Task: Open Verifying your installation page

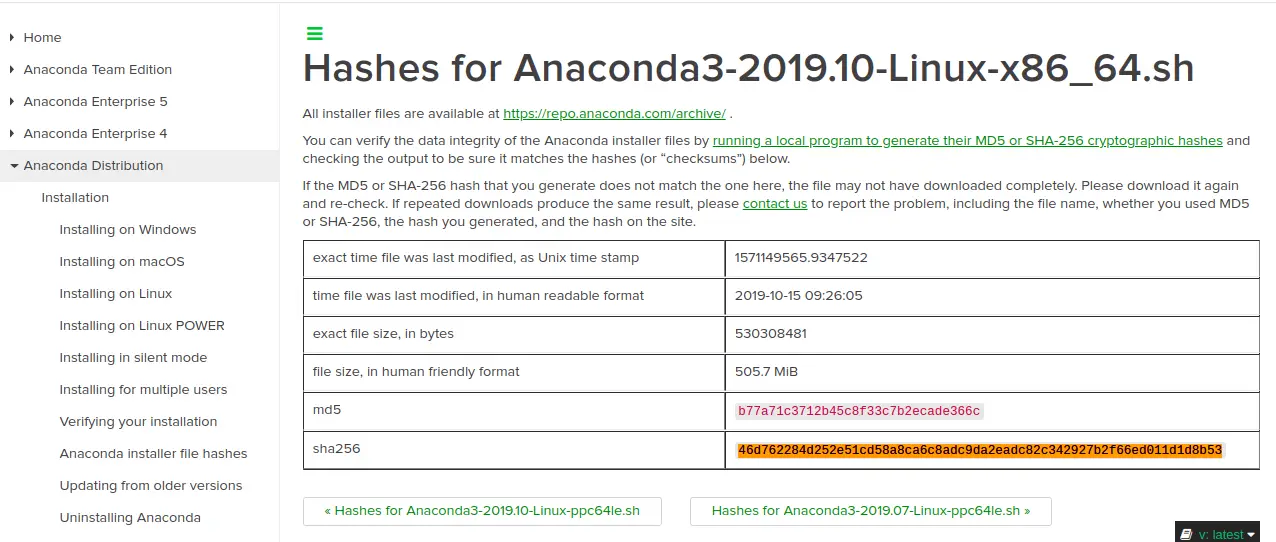Action: 138,422
